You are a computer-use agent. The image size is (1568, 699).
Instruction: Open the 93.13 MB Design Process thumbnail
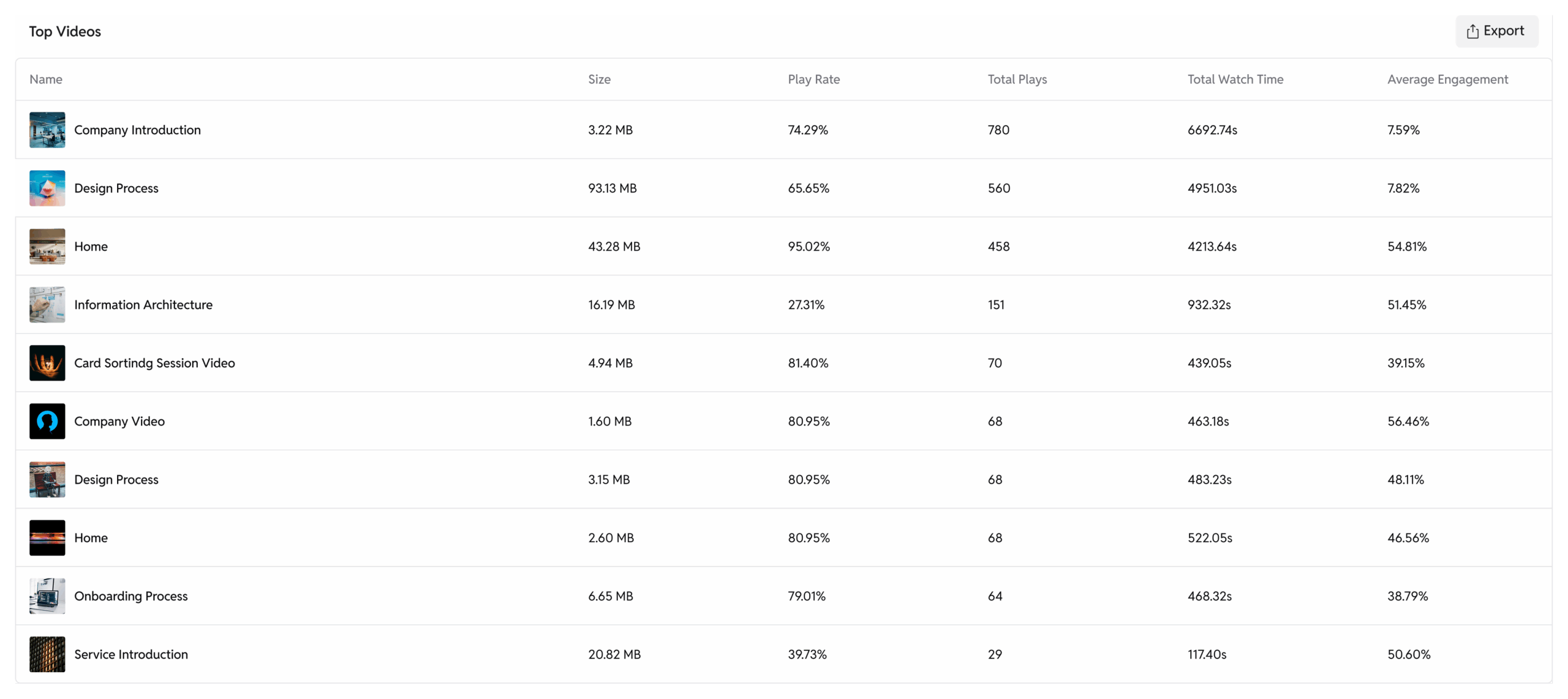pos(47,188)
